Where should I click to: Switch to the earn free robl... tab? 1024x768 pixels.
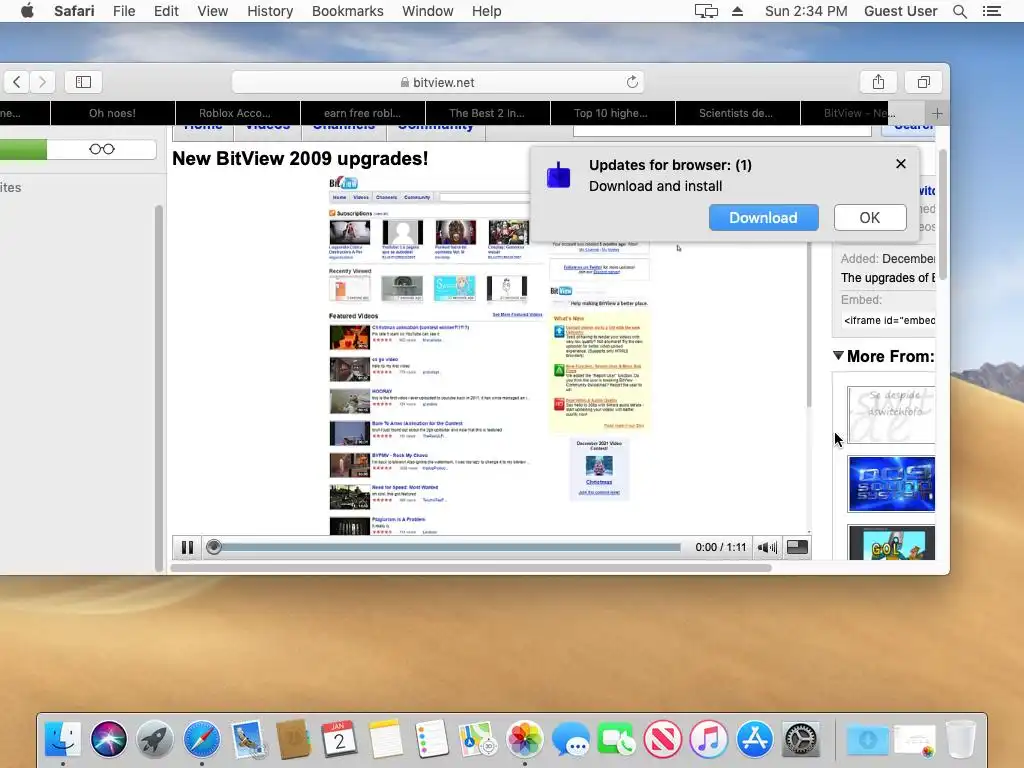click(362, 113)
